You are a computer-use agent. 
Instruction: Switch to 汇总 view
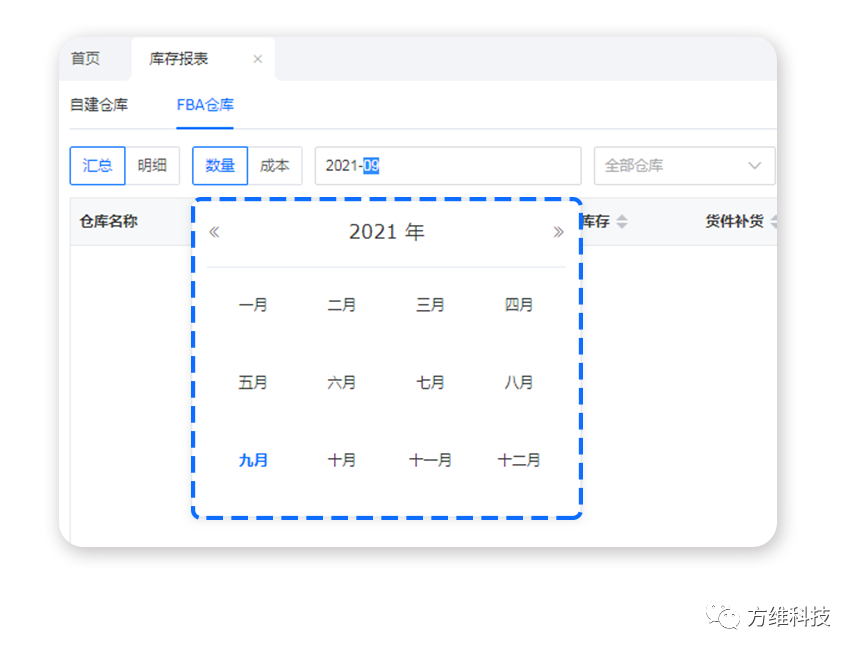pyautogui.click(x=97, y=166)
